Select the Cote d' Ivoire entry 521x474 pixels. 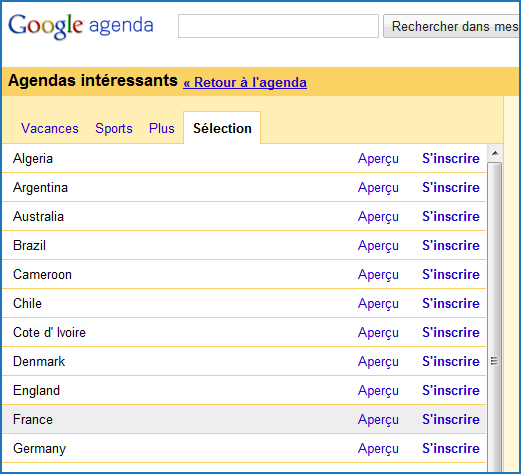coord(49,333)
